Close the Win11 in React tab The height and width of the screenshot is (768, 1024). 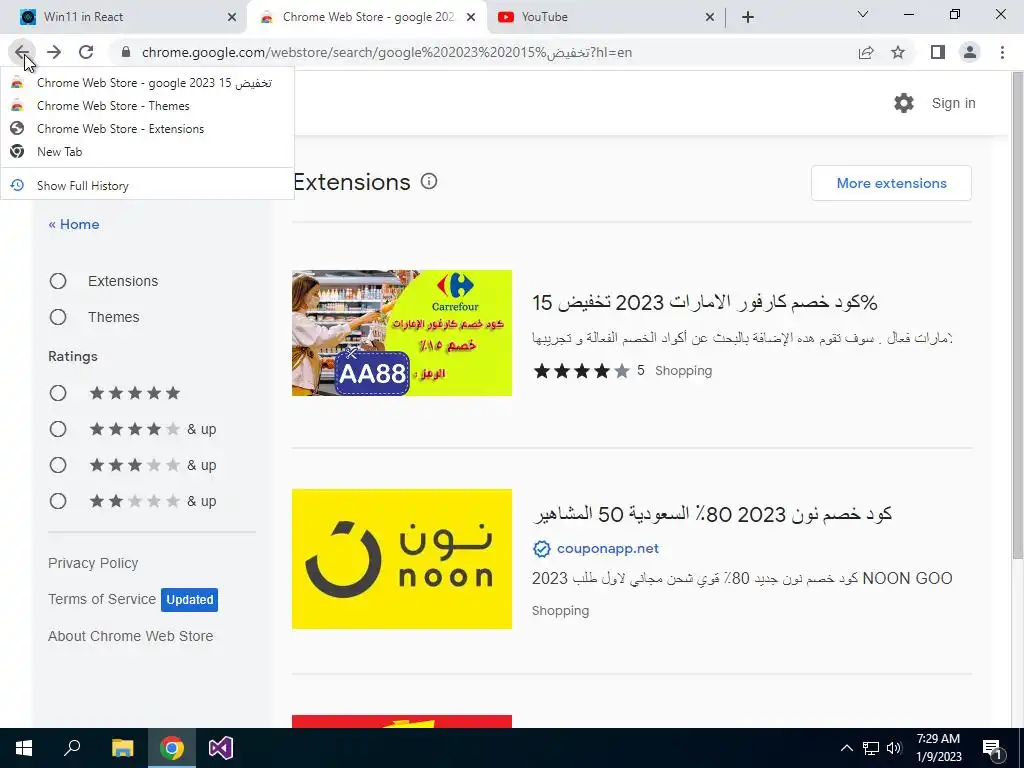click(232, 17)
